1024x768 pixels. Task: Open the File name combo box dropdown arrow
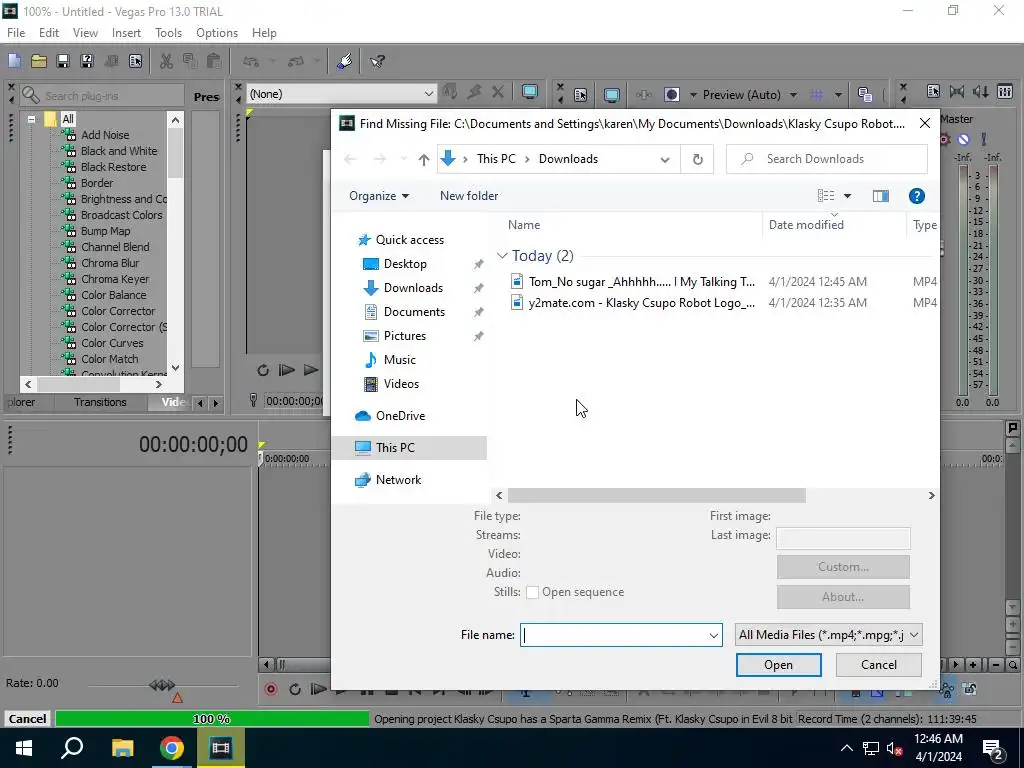pos(713,635)
